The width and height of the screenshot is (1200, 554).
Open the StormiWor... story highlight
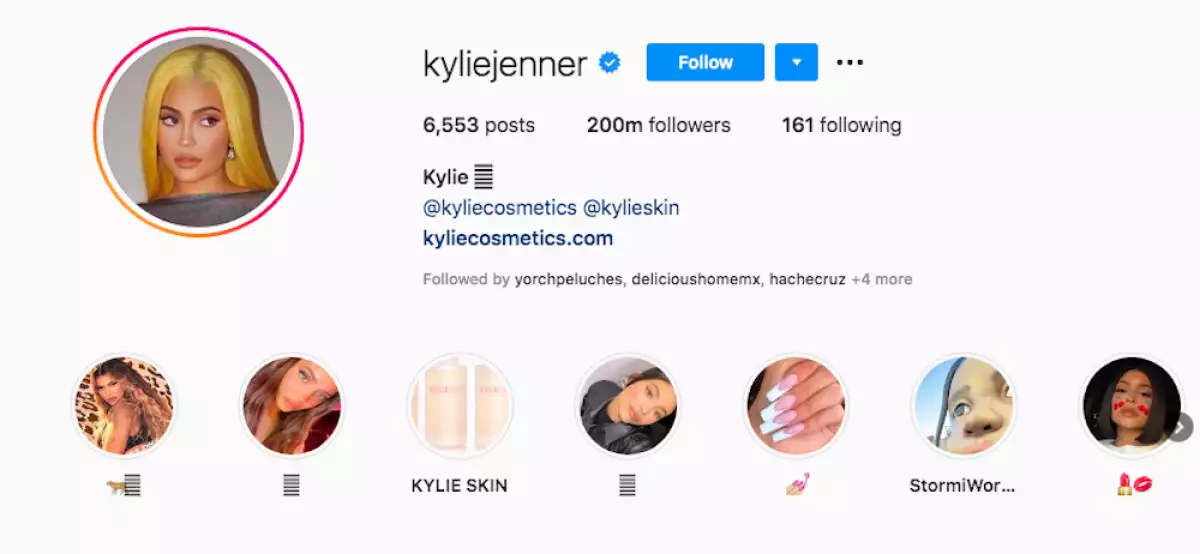[964, 406]
